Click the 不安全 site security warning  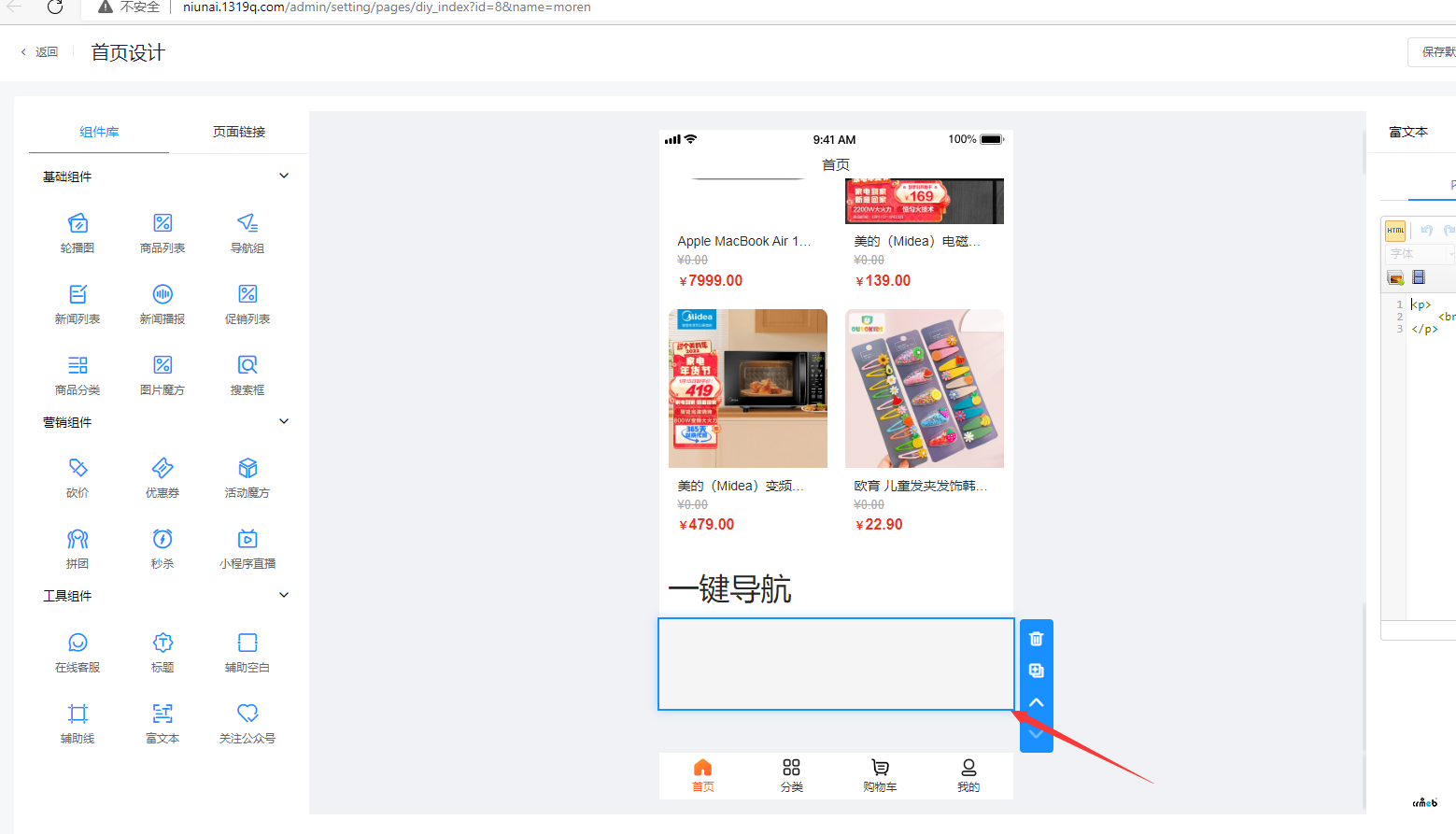[130, 7]
